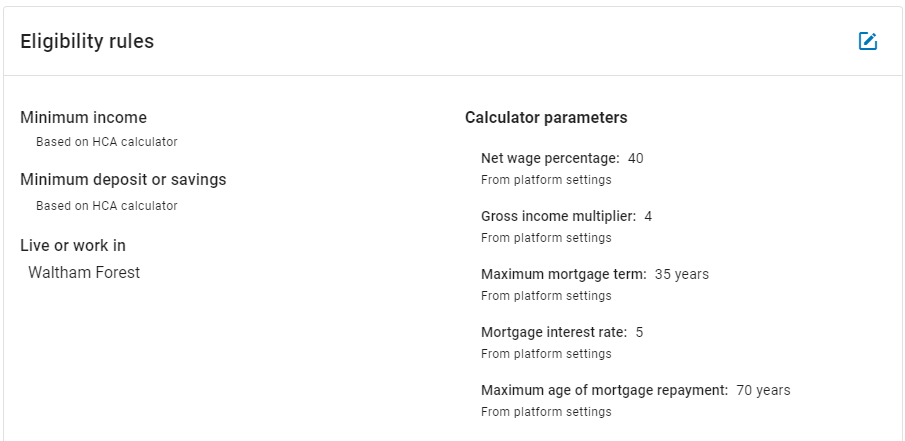Select the 35 years mortgage term value
This screenshot has width=905, height=441.
click(x=682, y=274)
